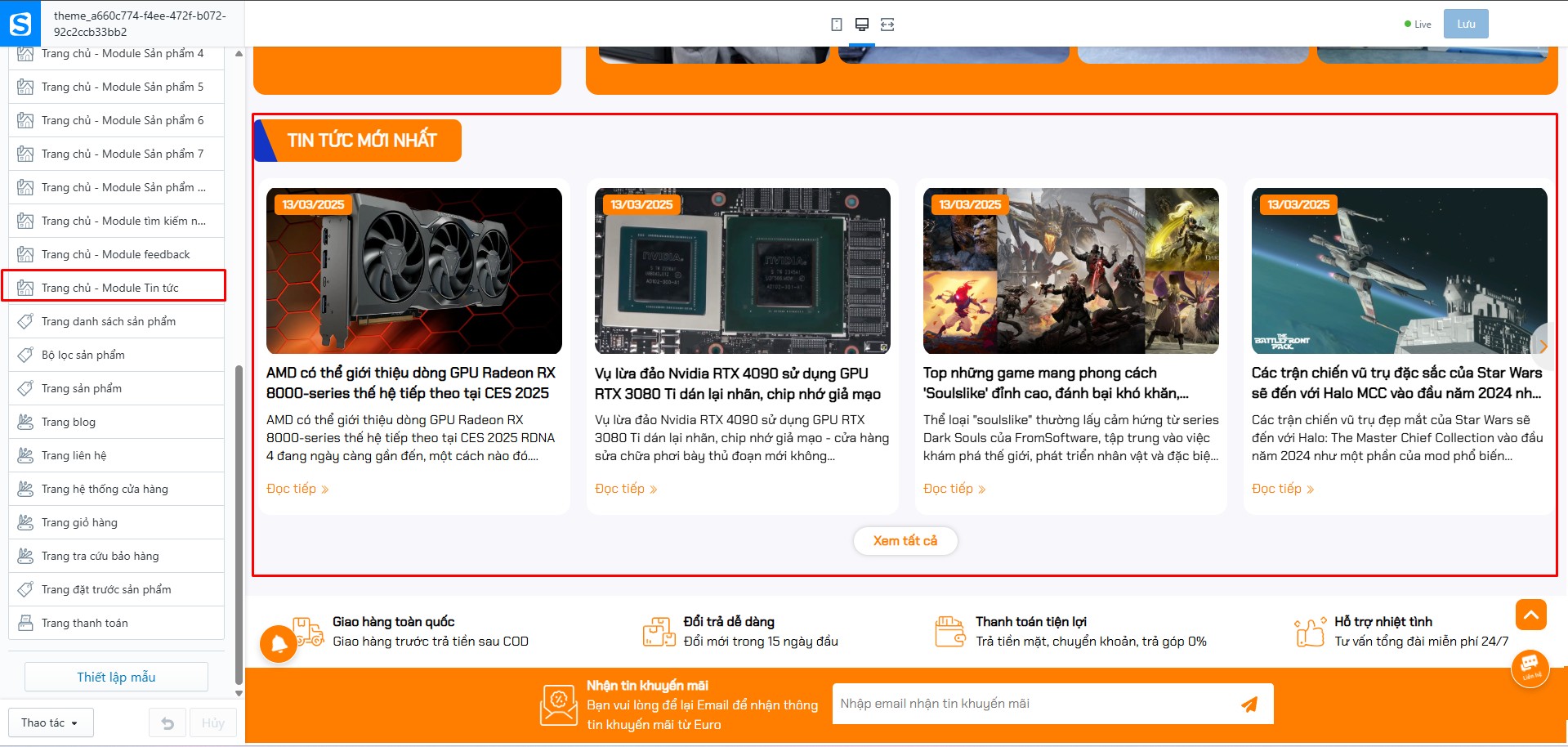
Task: Click the Xem tất cả button
Action: click(x=905, y=541)
